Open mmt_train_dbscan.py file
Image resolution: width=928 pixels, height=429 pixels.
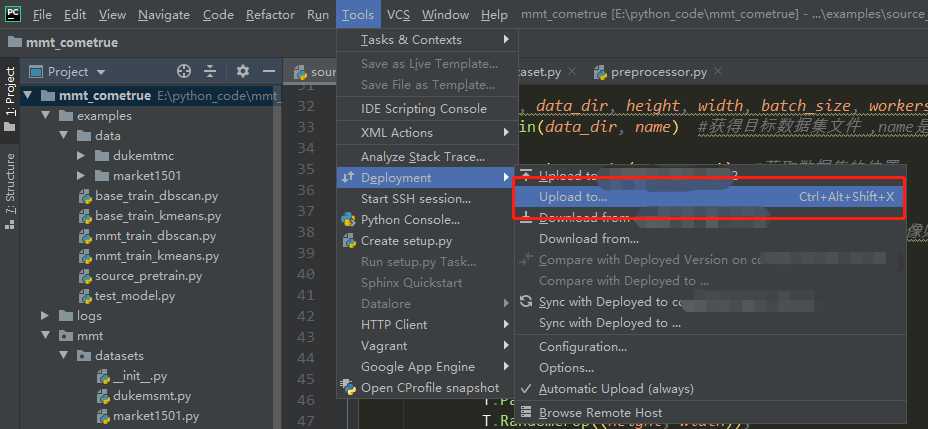(155, 236)
